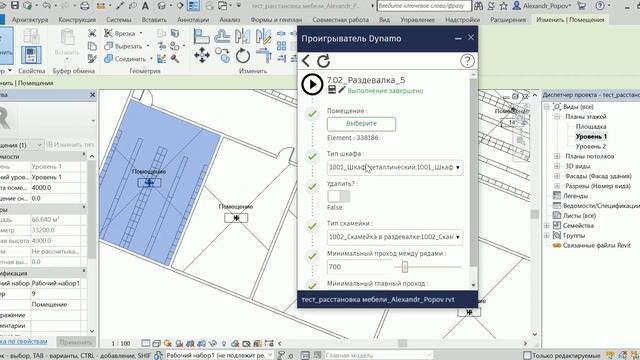Expand 3D виды in project browser
This screenshot has height=360, width=640.
coord(557,166)
